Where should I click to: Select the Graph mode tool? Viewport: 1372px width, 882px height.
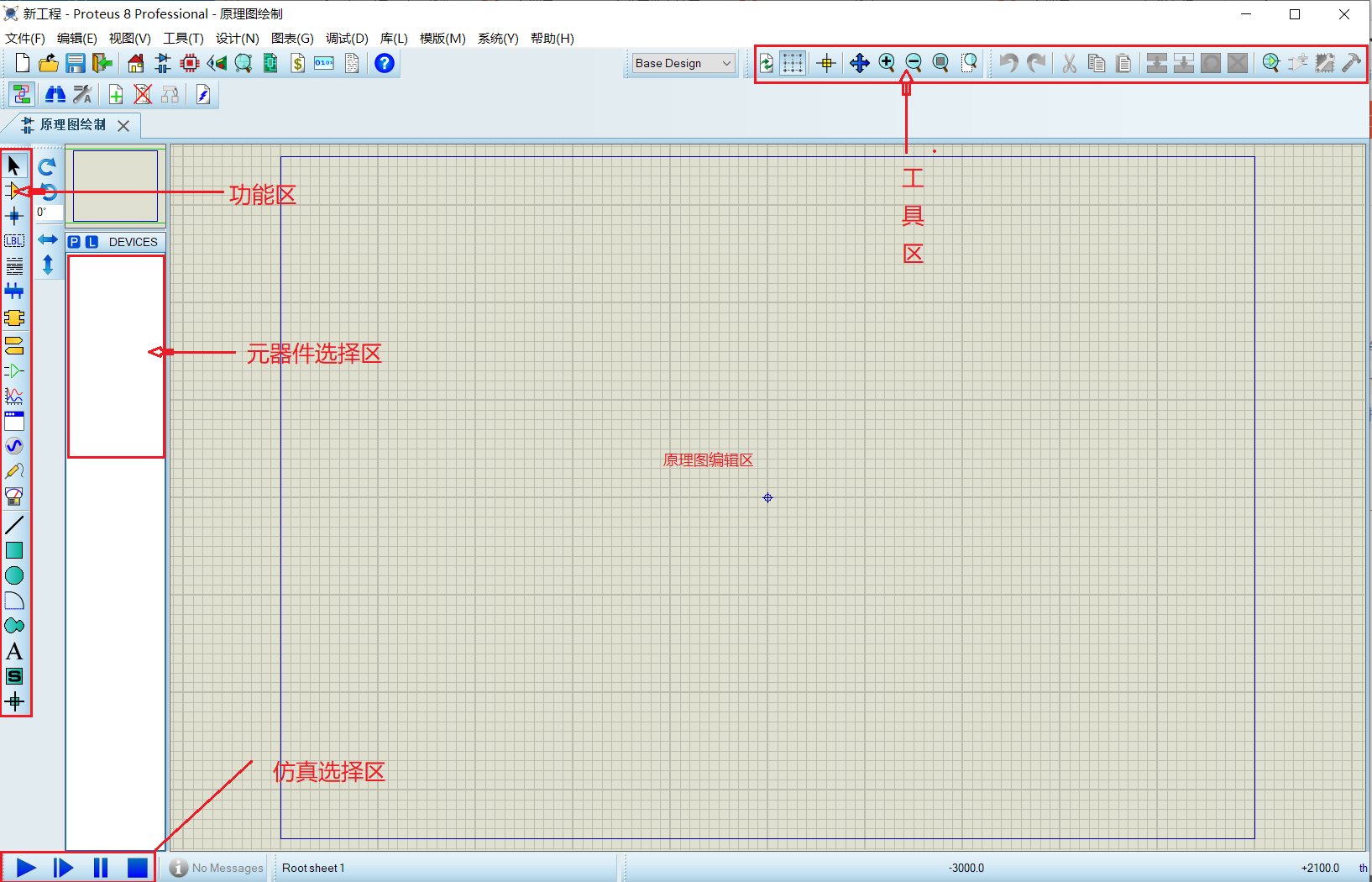tap(14, 396)
